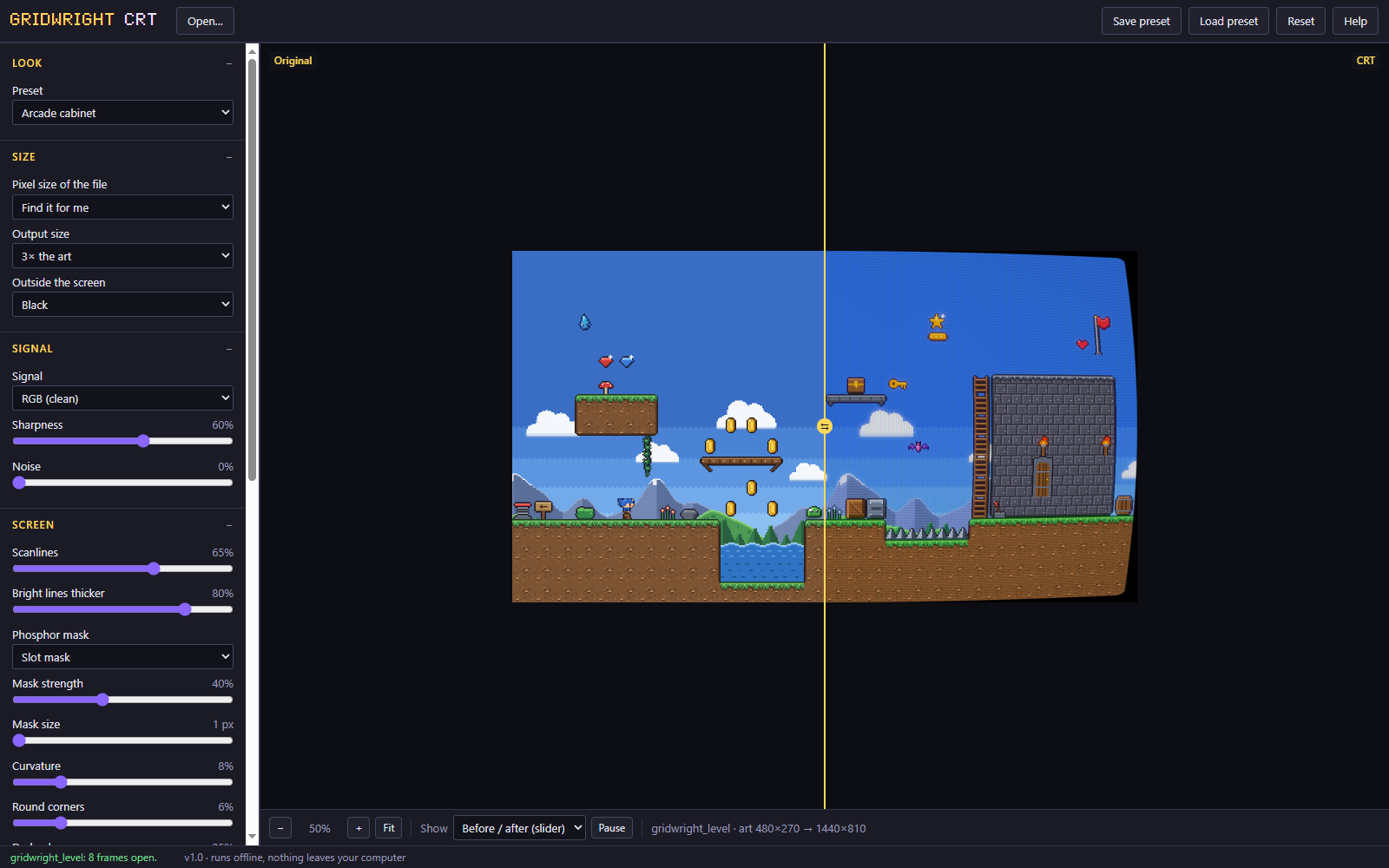Collapse the SIGNAL section
The image size is (1389, 868).
pos(229,349)
